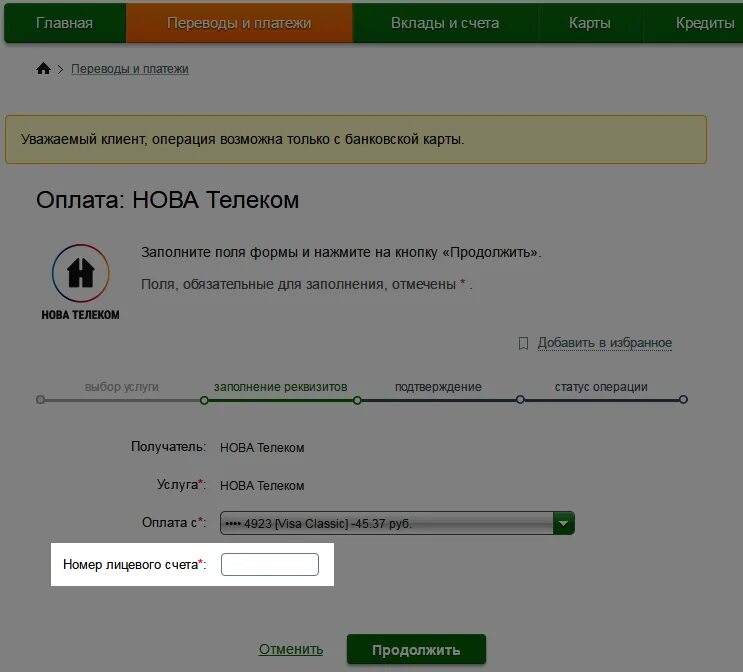Follow the Переводы и платежи breadcrumb link
The image size is (743, 672).
[130, 69]
